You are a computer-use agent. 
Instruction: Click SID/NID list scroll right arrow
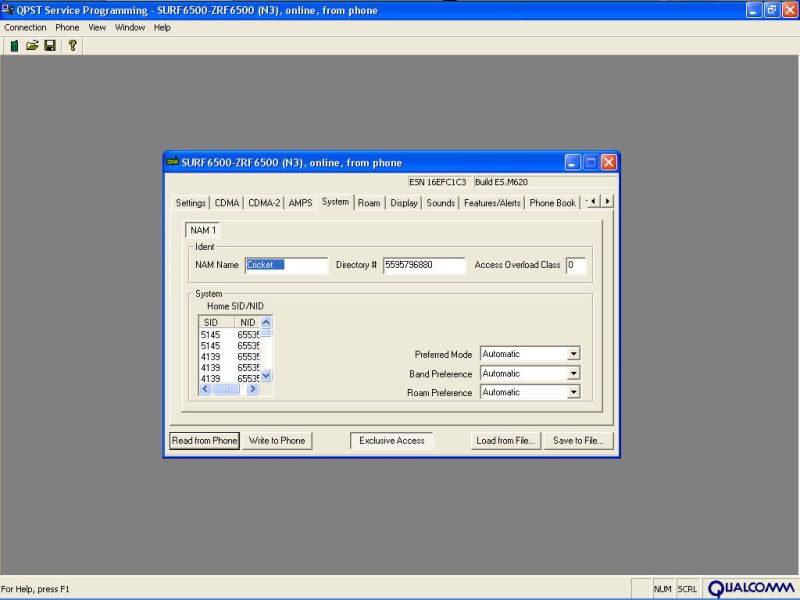tap(253, 389)
